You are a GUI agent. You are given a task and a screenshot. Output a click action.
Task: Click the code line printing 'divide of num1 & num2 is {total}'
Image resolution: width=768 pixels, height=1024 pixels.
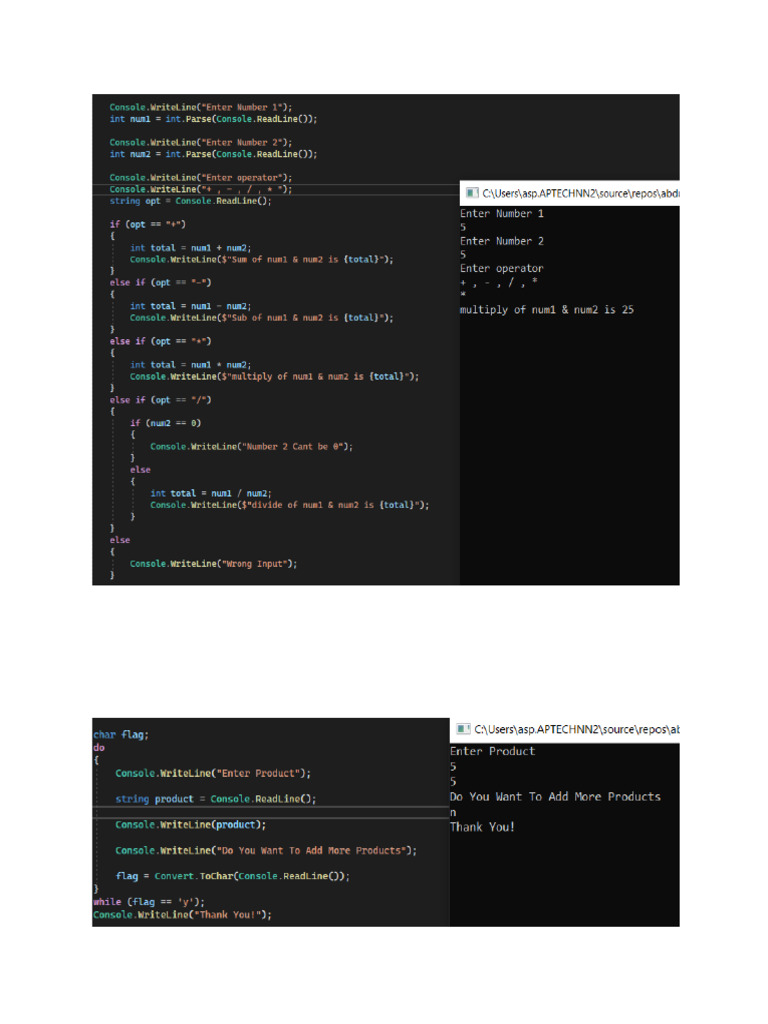click(289, 505)
